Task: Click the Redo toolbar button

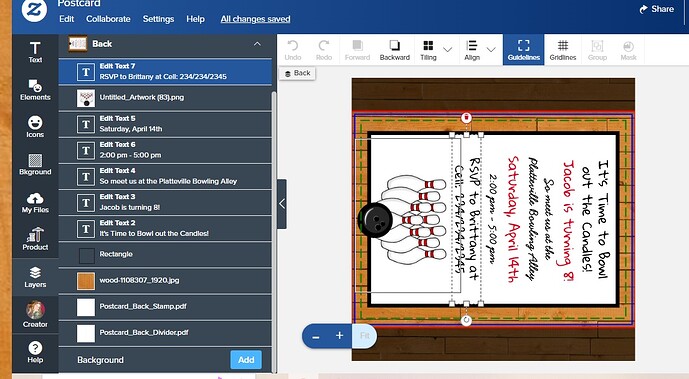Action: click(324, 50)
